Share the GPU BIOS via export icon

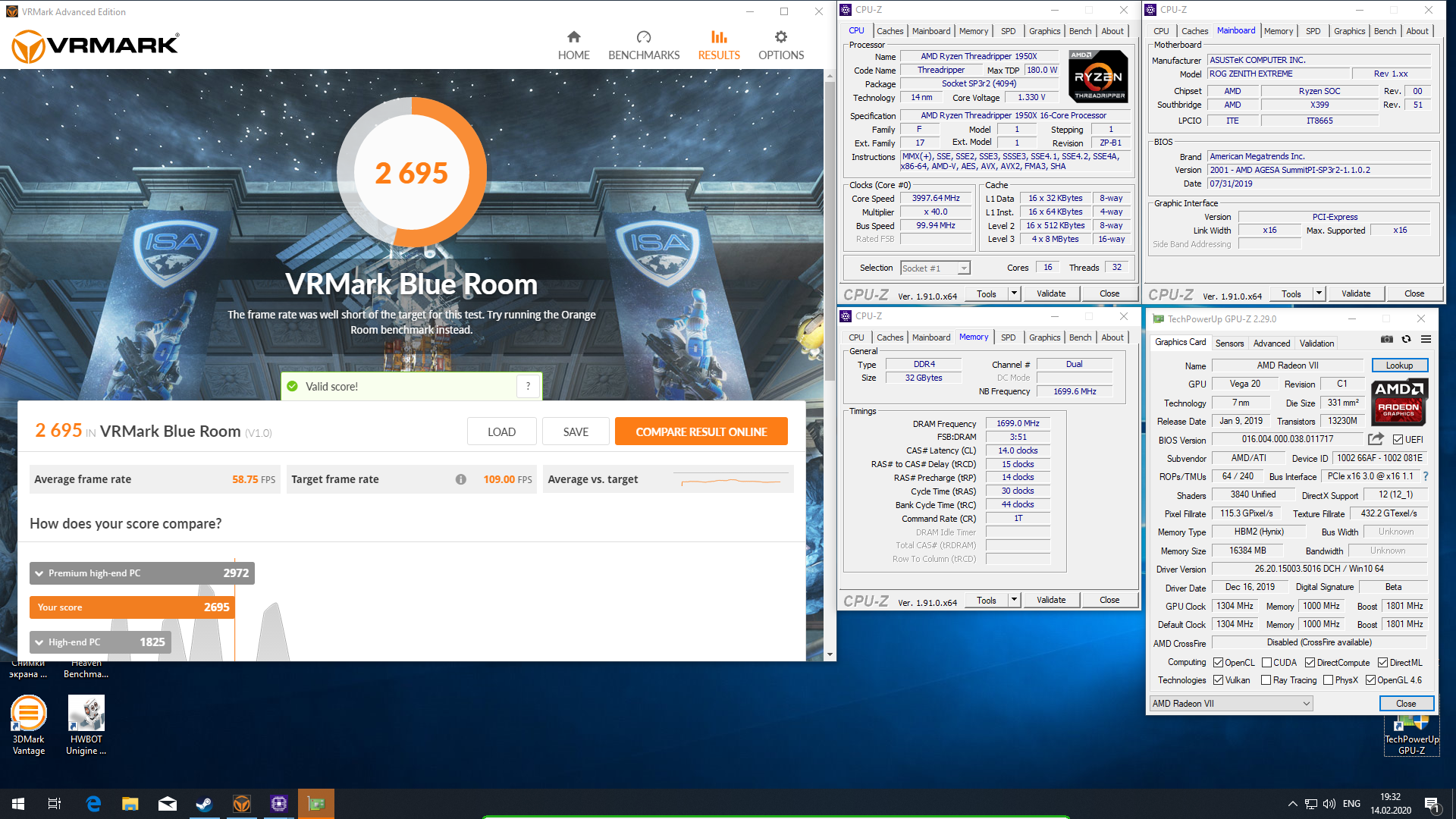click(1376, 439)
